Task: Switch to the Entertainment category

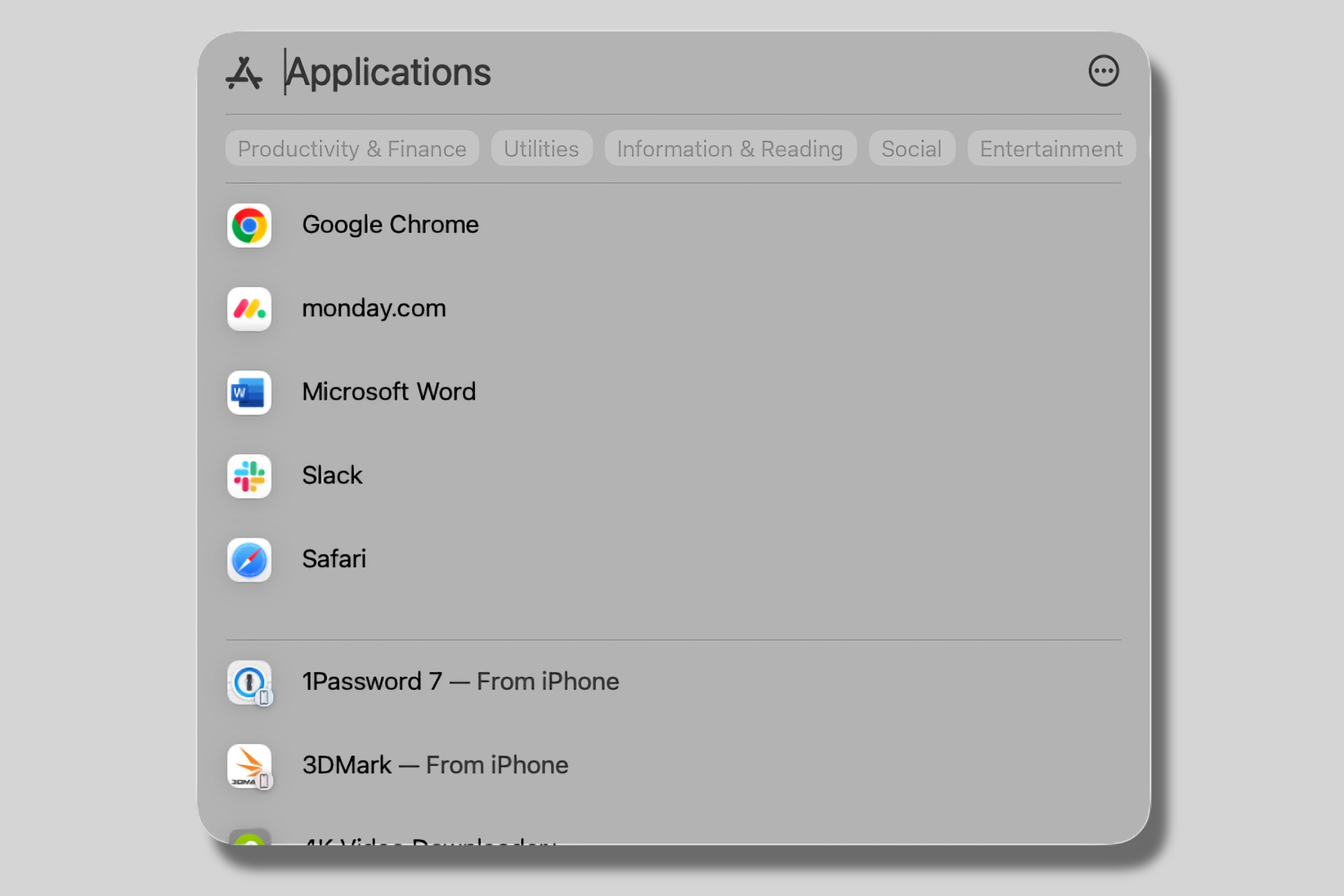Action: click(x=1051, y=148)
